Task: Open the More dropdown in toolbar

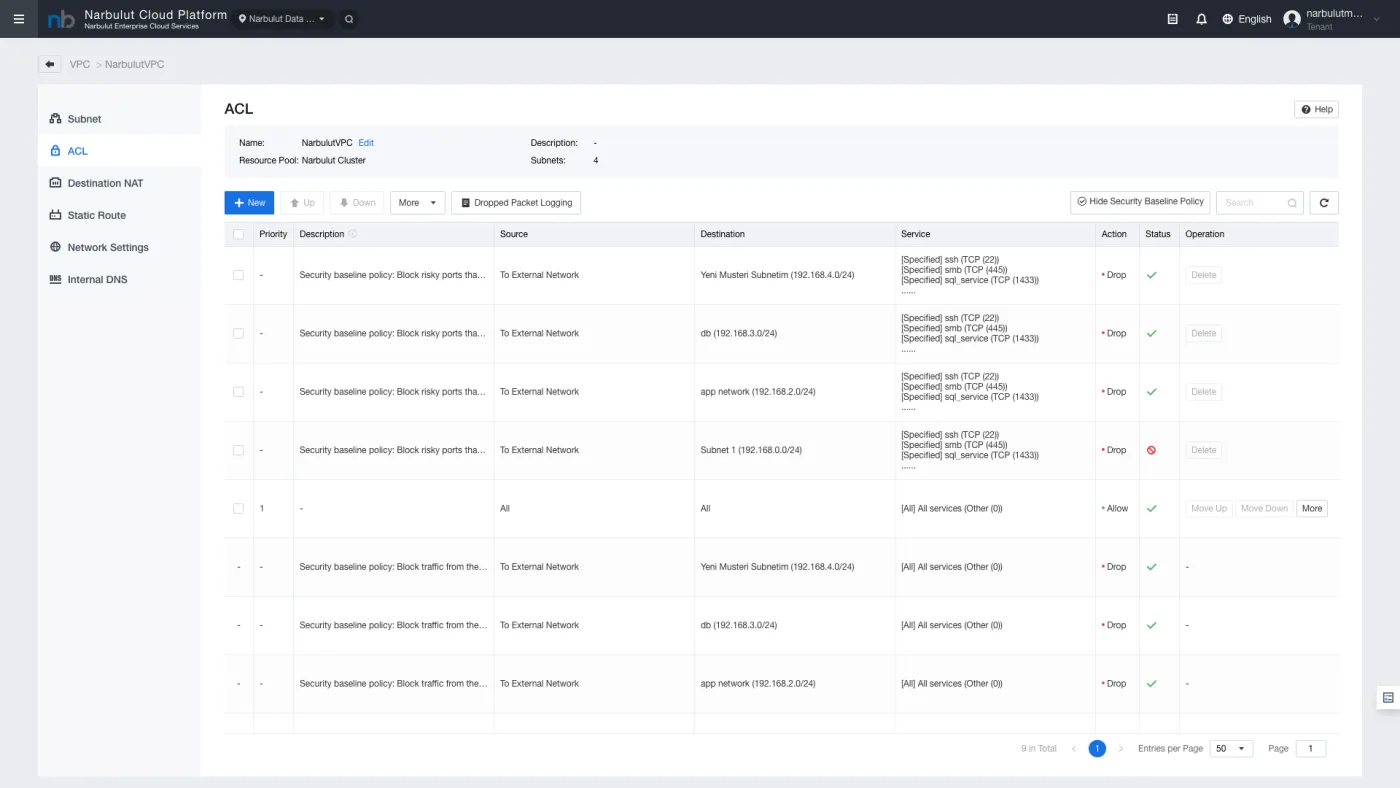Action: point(417,203)
